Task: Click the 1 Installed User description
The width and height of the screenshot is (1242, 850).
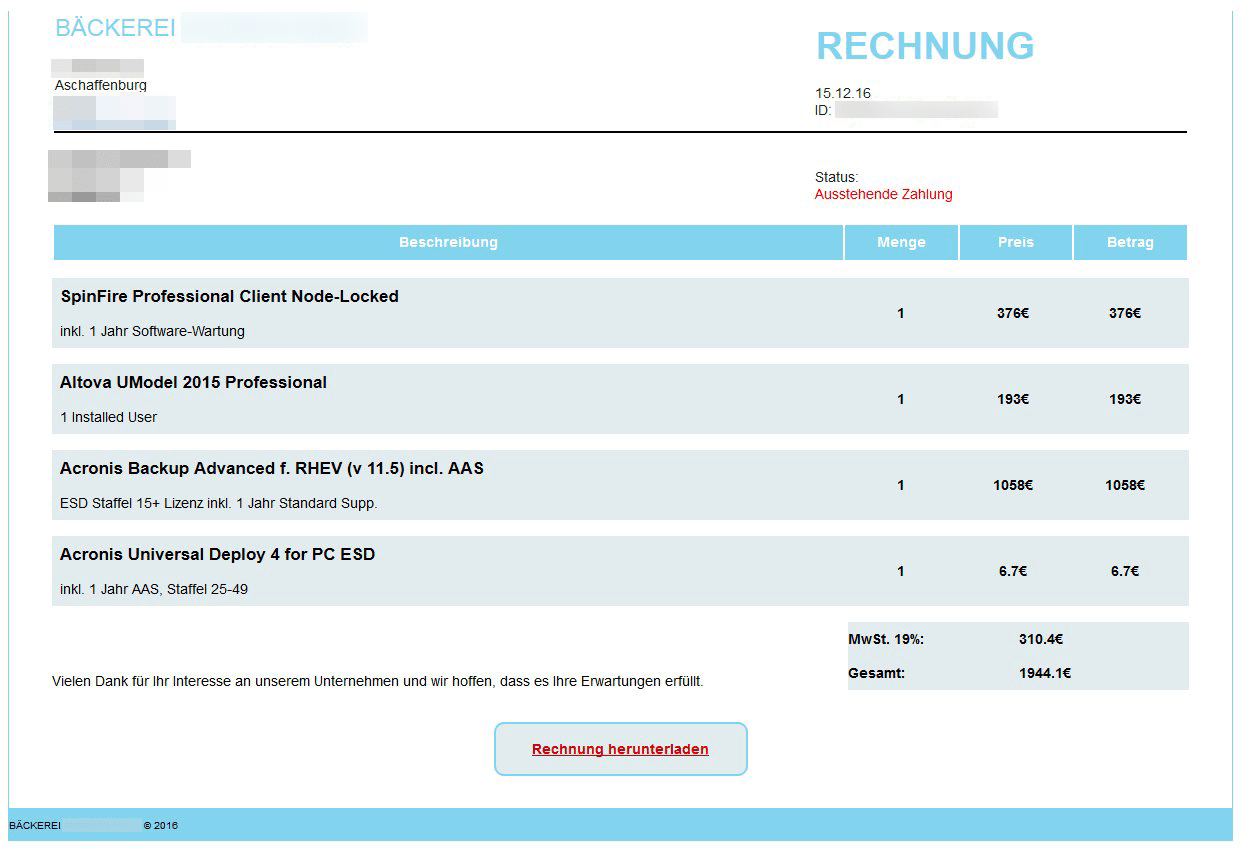Action: tap(108, 417)
